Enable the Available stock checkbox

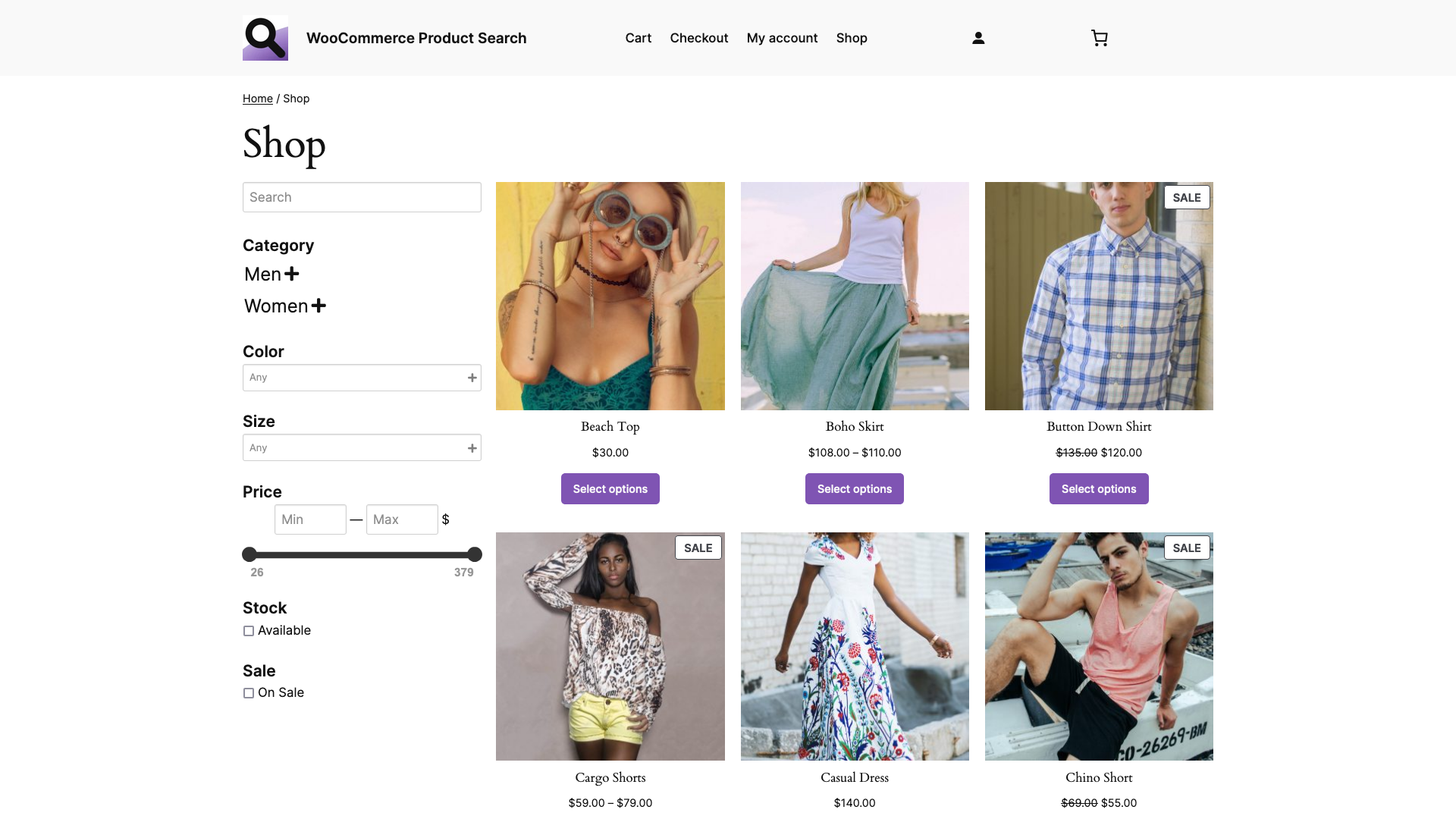[248, 631]
